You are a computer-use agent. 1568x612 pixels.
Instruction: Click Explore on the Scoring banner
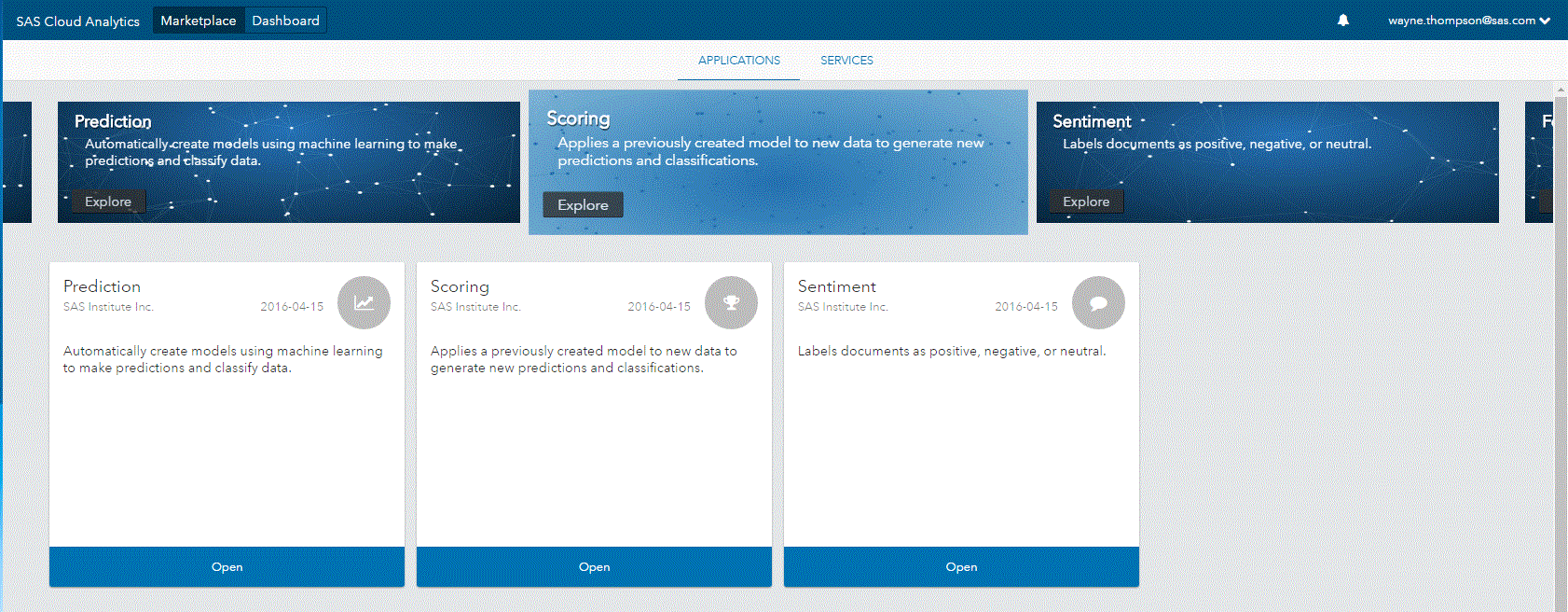tap(583, 205)
